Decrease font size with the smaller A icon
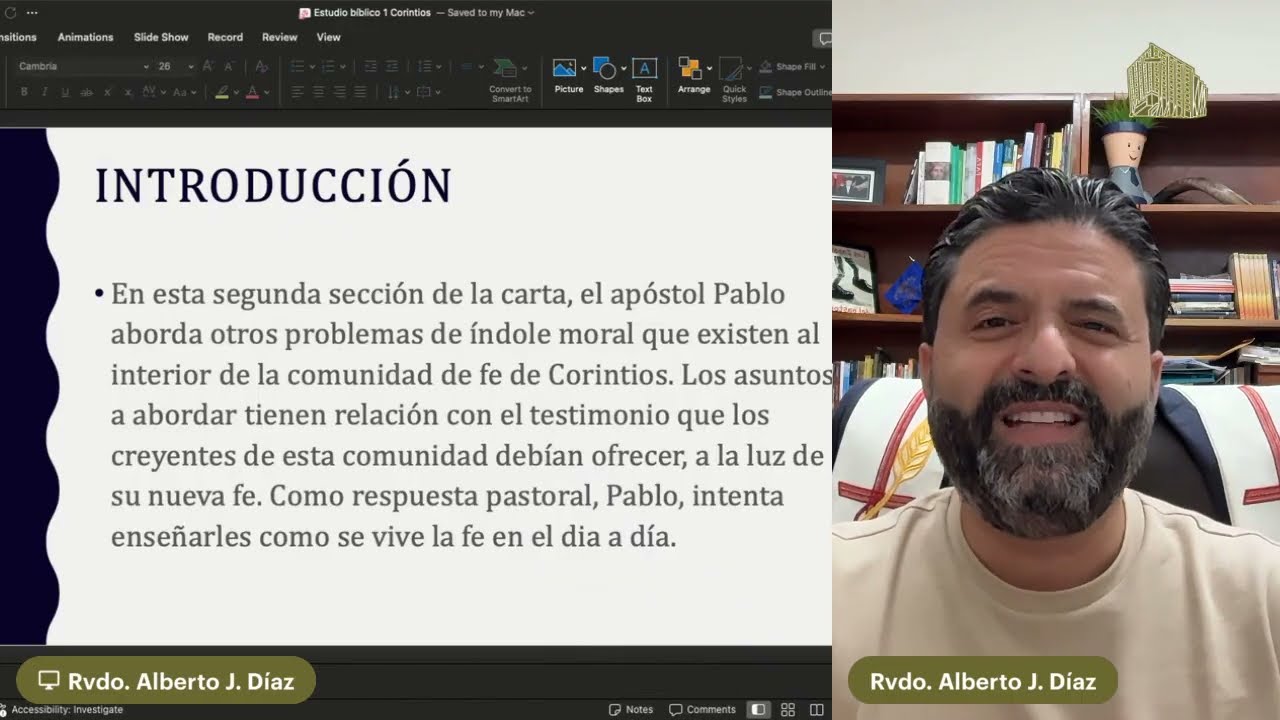The width and height of the screenshot is (1280, 720). pos(228,66)
